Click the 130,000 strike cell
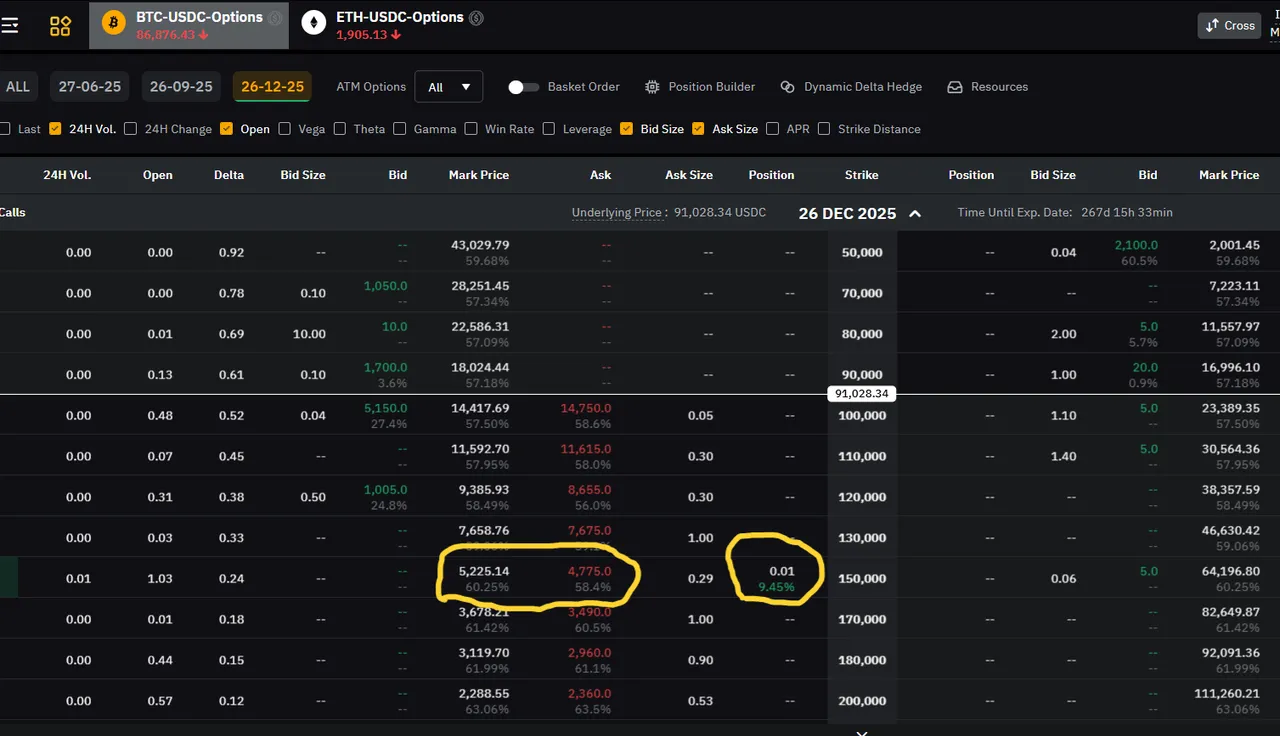Viewport: 1280px width, 736px height. click(x=861, y=538)
